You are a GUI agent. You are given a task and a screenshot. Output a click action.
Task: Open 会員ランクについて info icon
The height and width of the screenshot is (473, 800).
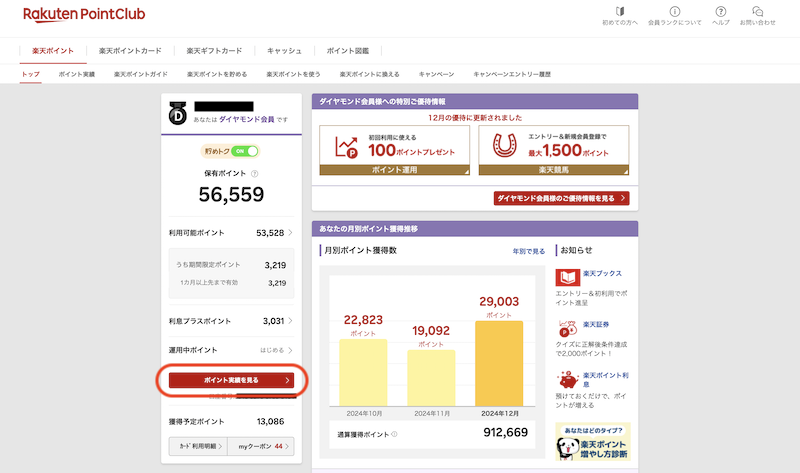tap(674, 11)
